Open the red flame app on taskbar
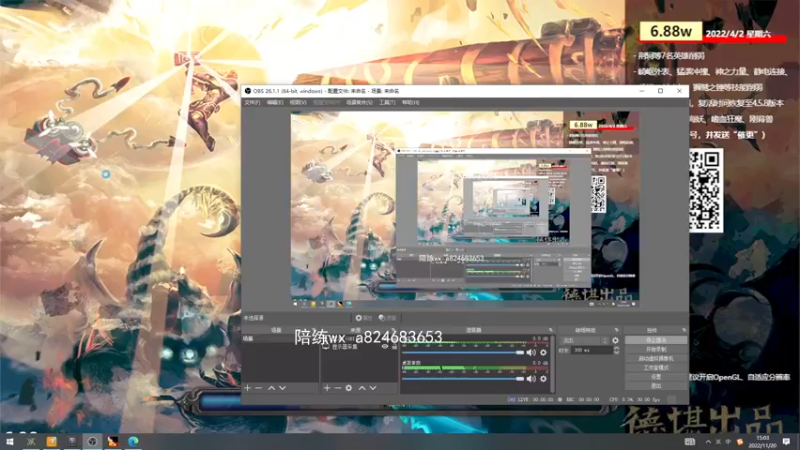 click(113, 441)
